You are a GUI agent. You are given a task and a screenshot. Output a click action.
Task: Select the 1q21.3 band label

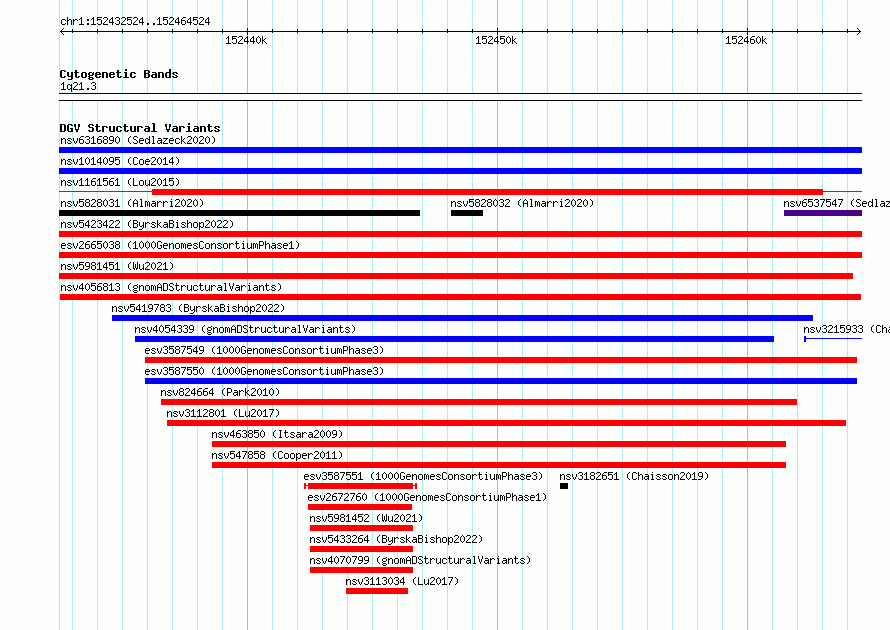78,86
